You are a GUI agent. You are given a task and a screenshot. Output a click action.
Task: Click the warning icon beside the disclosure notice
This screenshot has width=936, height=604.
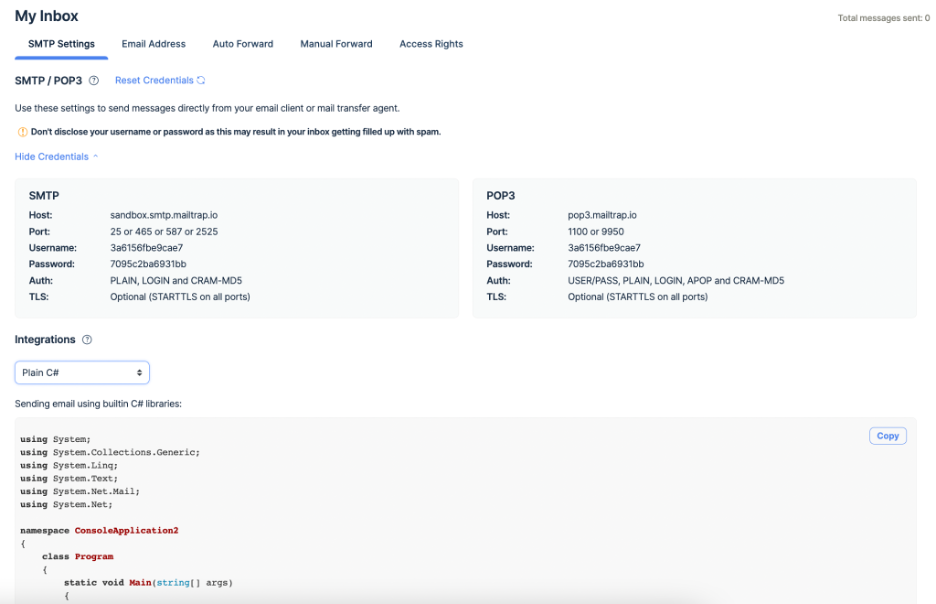pos(22,132)
